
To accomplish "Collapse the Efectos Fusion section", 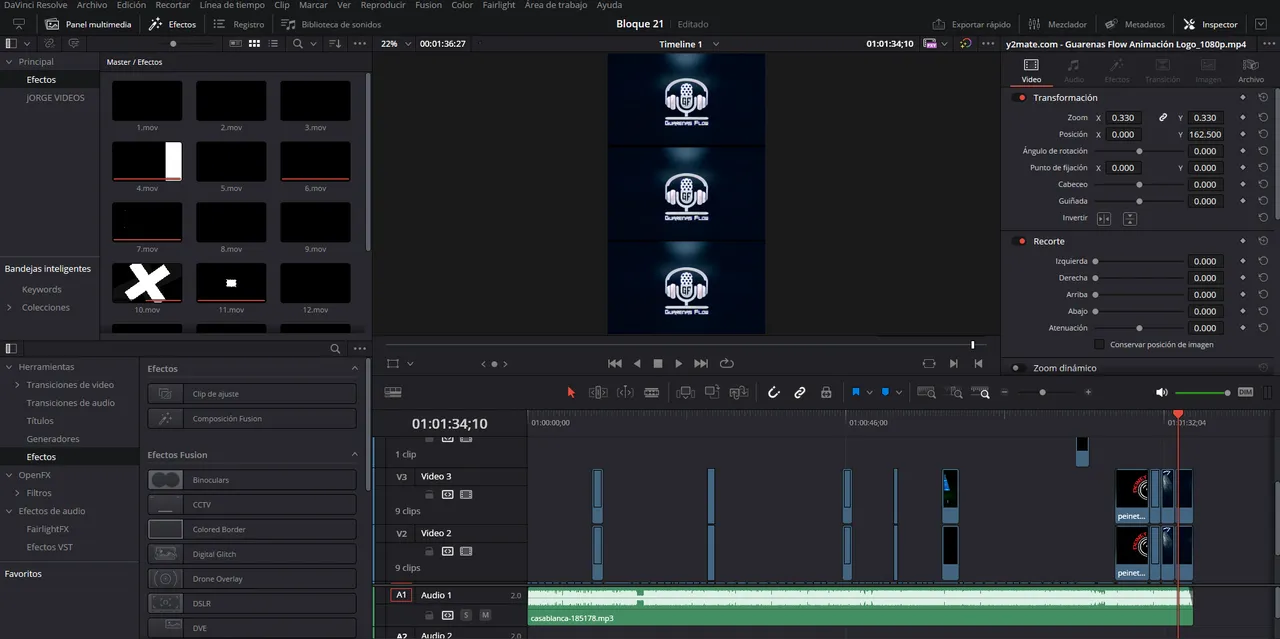I will click(x=354, y=455).
